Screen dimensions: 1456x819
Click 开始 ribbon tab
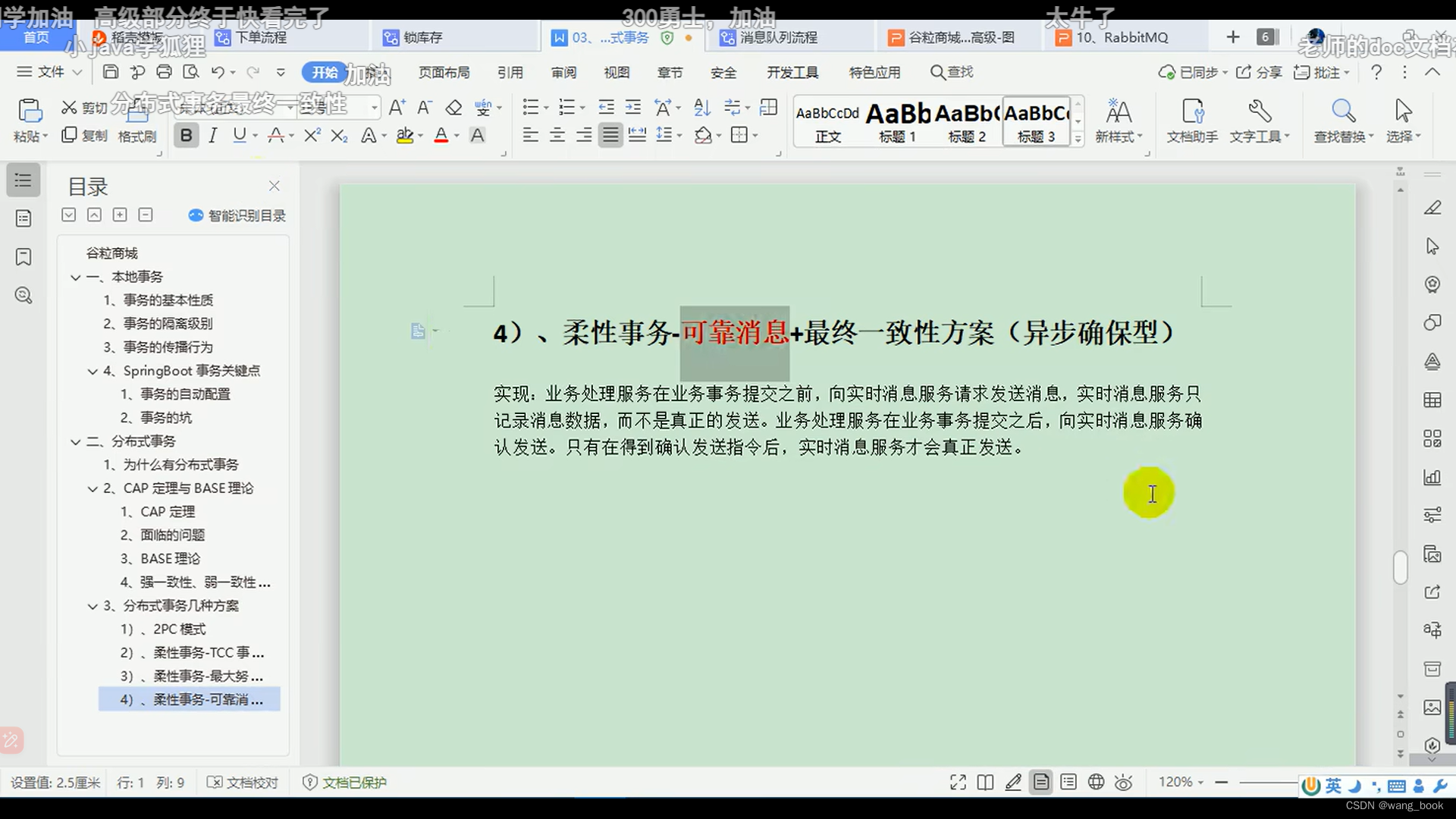coord(325,72)
